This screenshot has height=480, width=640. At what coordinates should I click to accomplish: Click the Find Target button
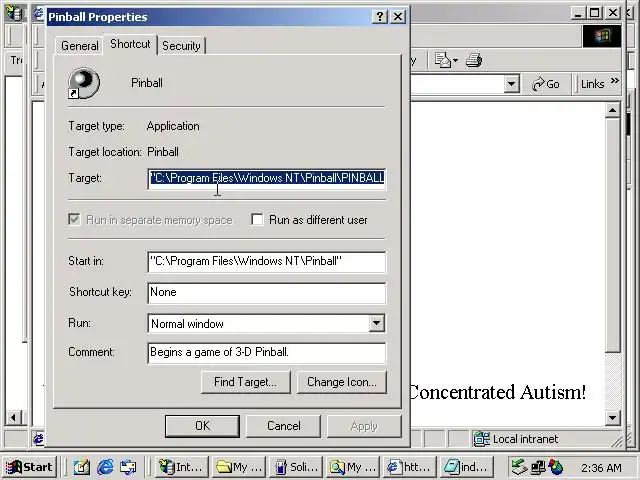coord(245,382)
